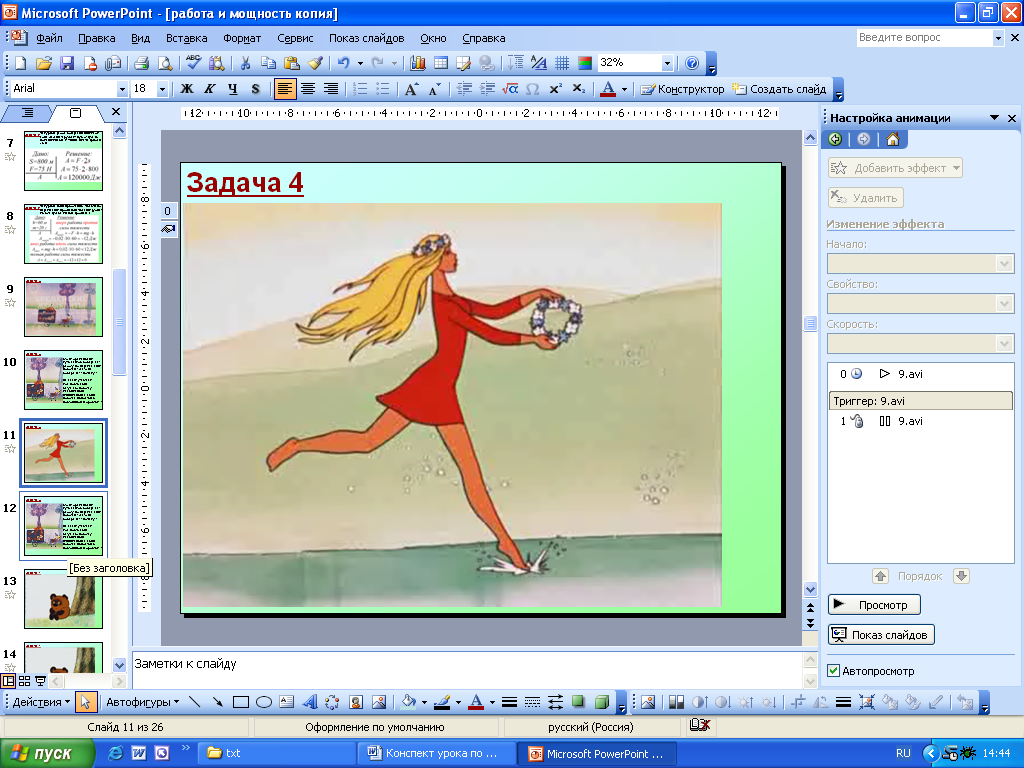
Task: Insert symbol Omega icon
Action: click(x=533, y=89)
